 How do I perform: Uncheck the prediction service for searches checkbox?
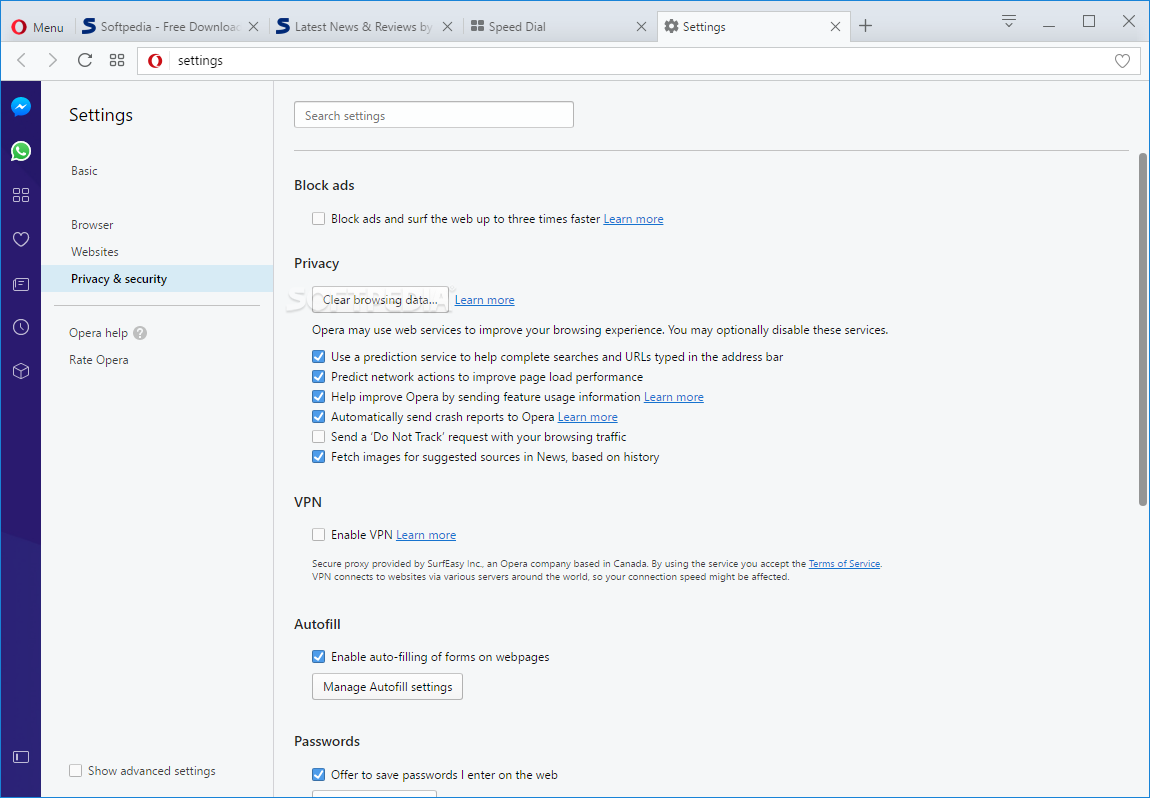pos(318,356)
